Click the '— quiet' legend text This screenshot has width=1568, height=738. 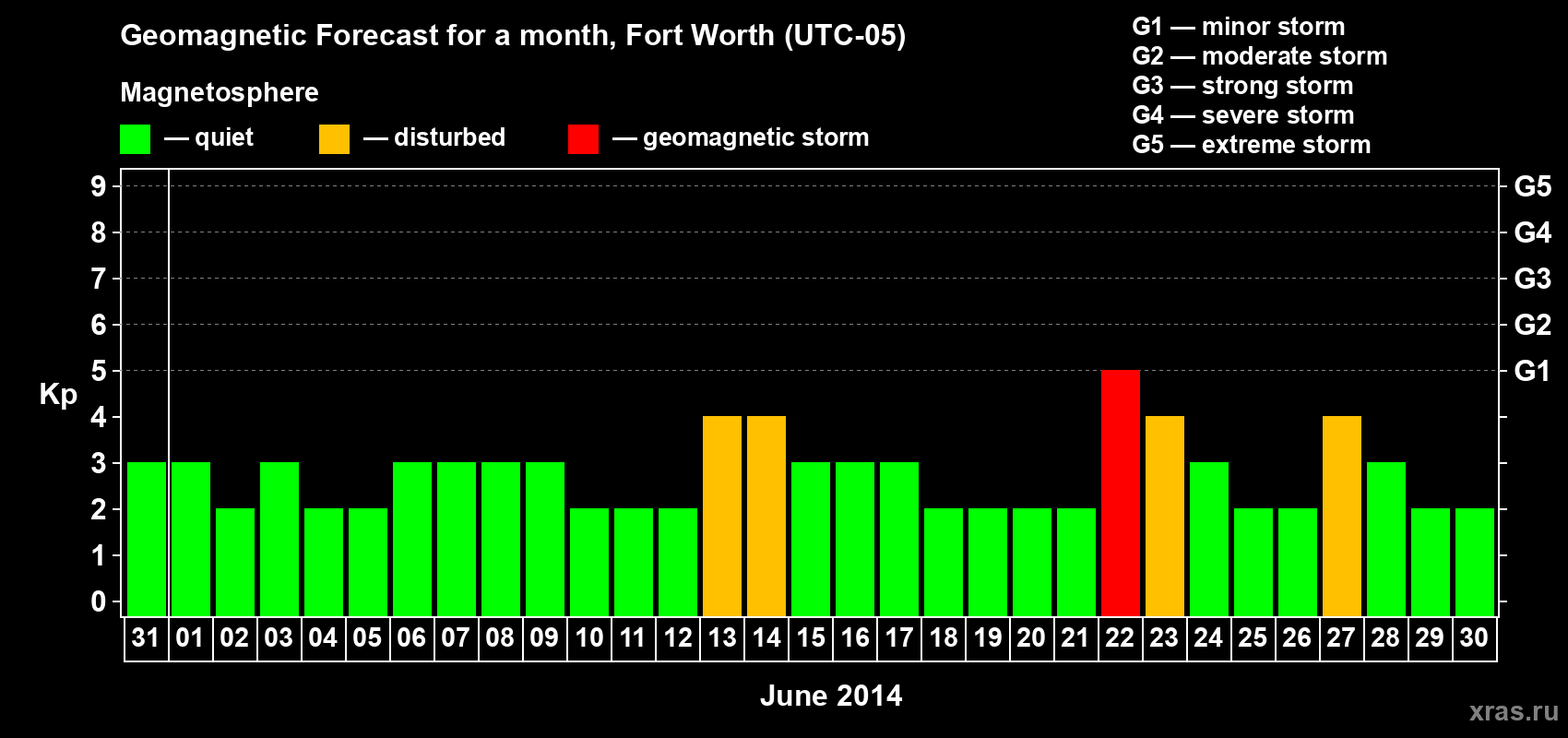pyautogui.click(x=208, y=137)
